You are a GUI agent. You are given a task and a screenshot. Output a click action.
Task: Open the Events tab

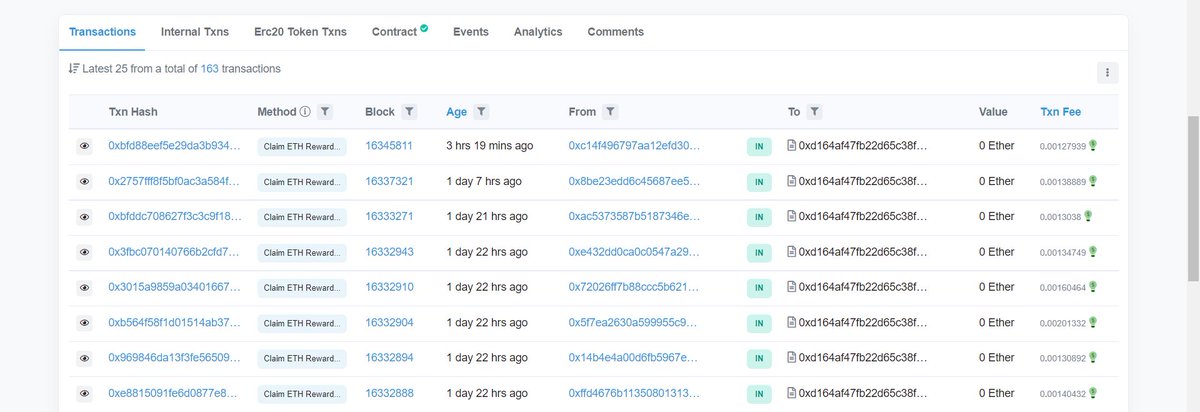pos(471,32)
